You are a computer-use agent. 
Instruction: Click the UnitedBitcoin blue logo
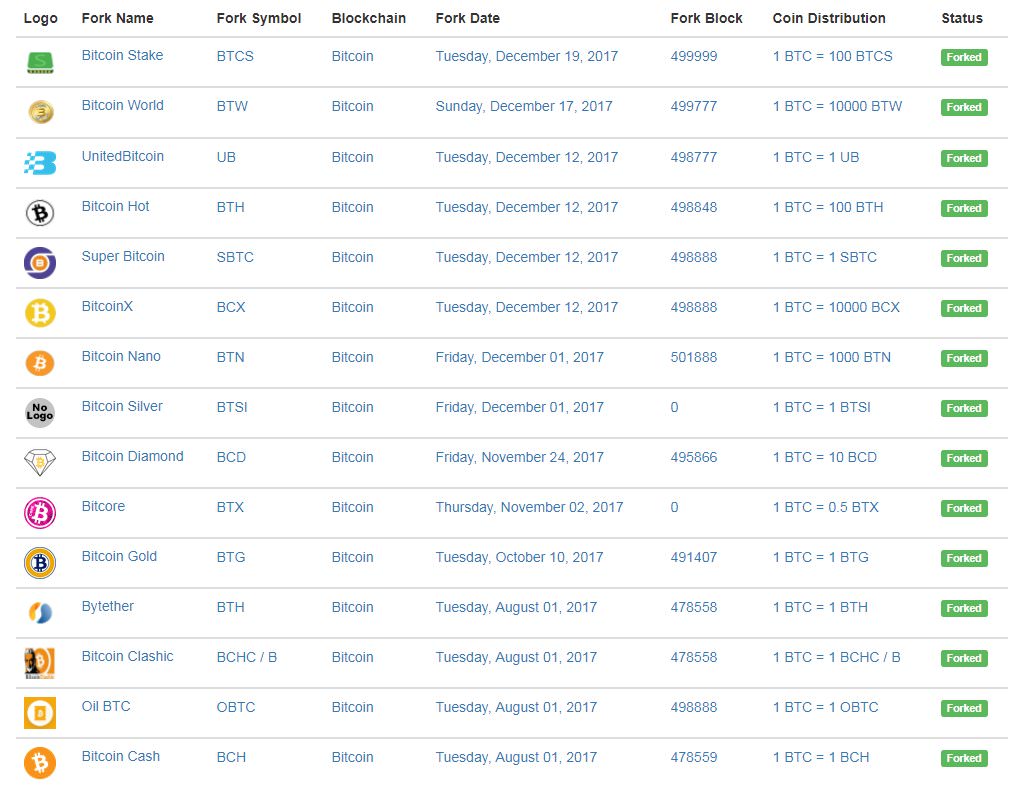[40, 162]
